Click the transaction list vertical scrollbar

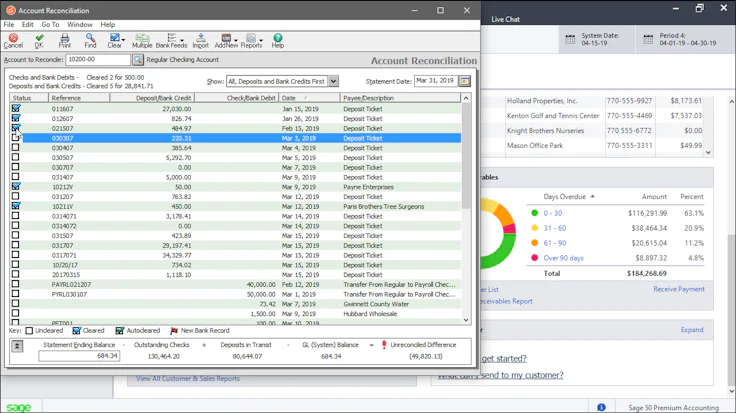466,209
